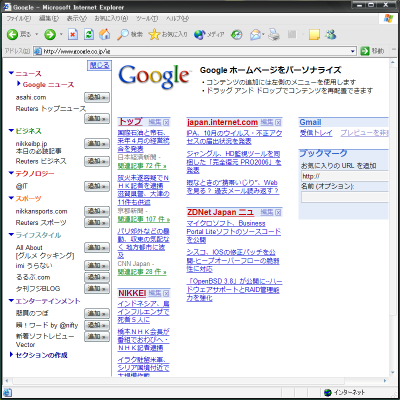Stop page loading with the red X icon

(73, 34)
